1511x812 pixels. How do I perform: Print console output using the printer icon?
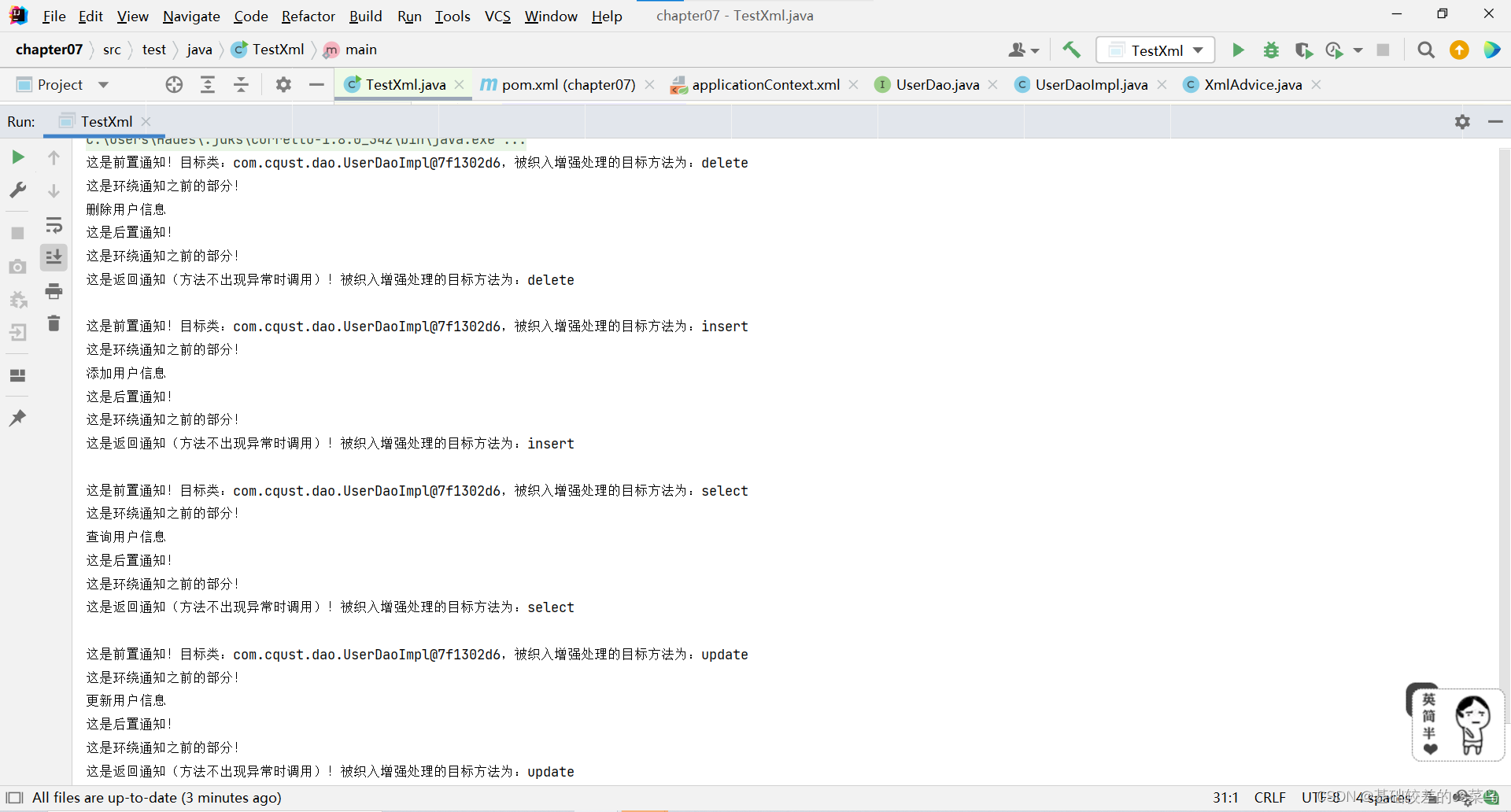(x=54, y=290)
